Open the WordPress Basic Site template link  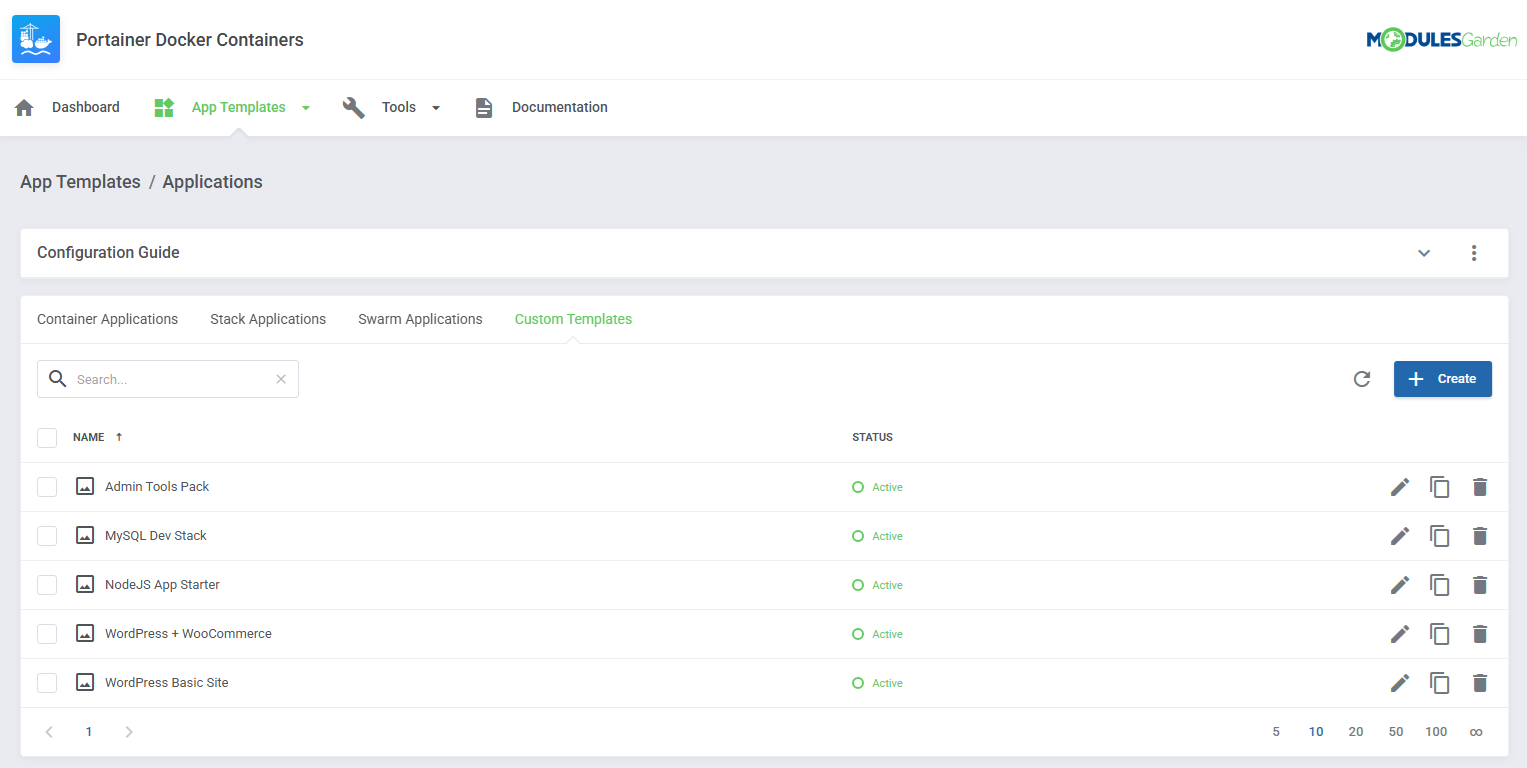(167, 682)
